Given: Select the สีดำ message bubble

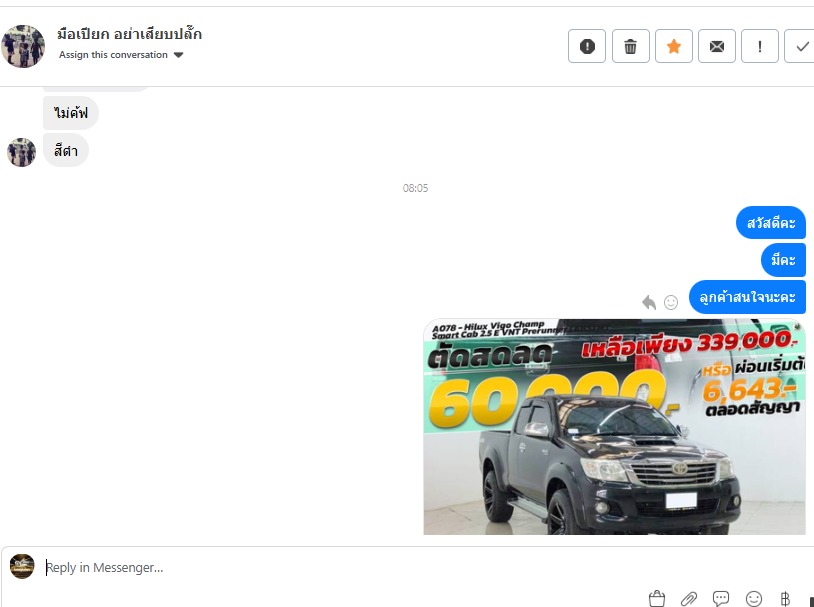Looking at the screenshot, I should [x=66, y=151].
